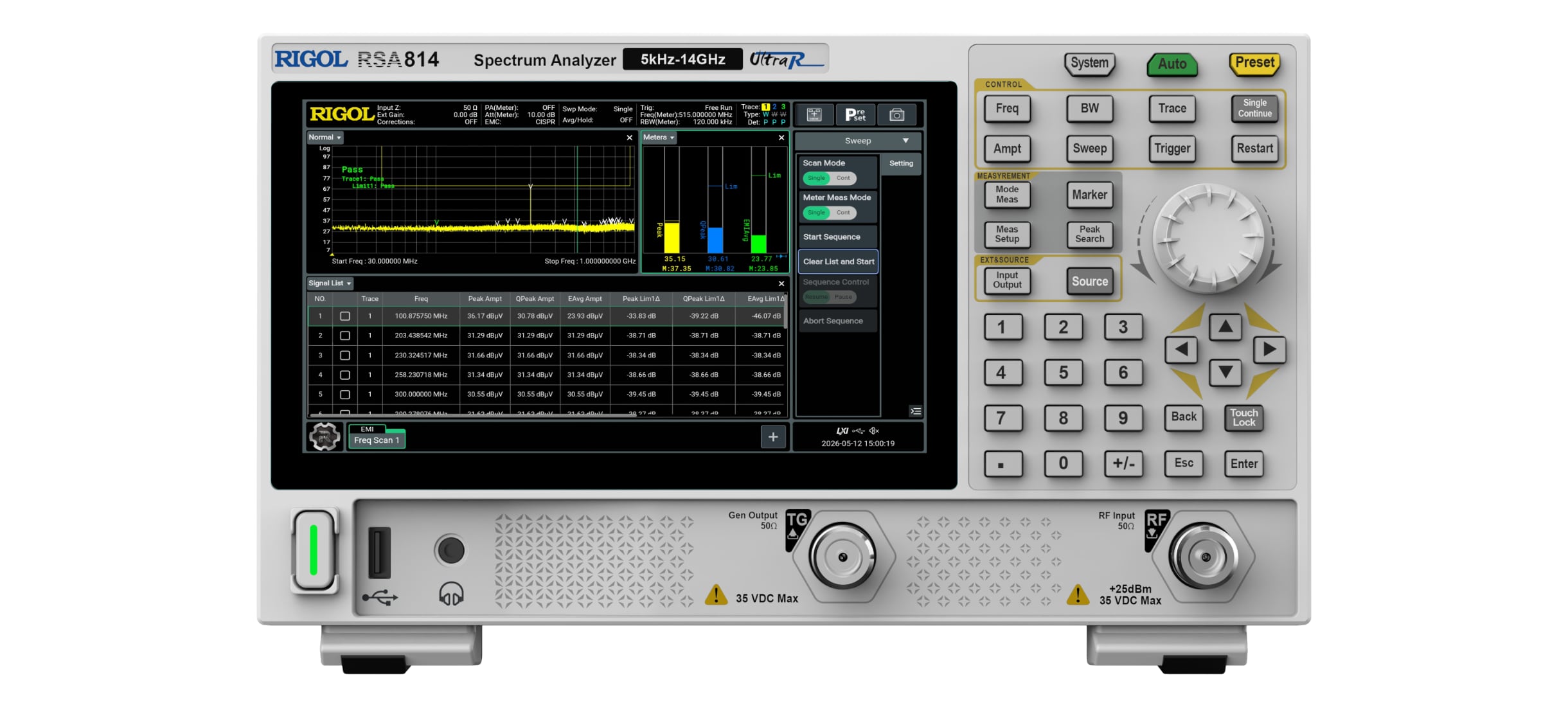Click the Start Sequence button

tap(838, 237)
